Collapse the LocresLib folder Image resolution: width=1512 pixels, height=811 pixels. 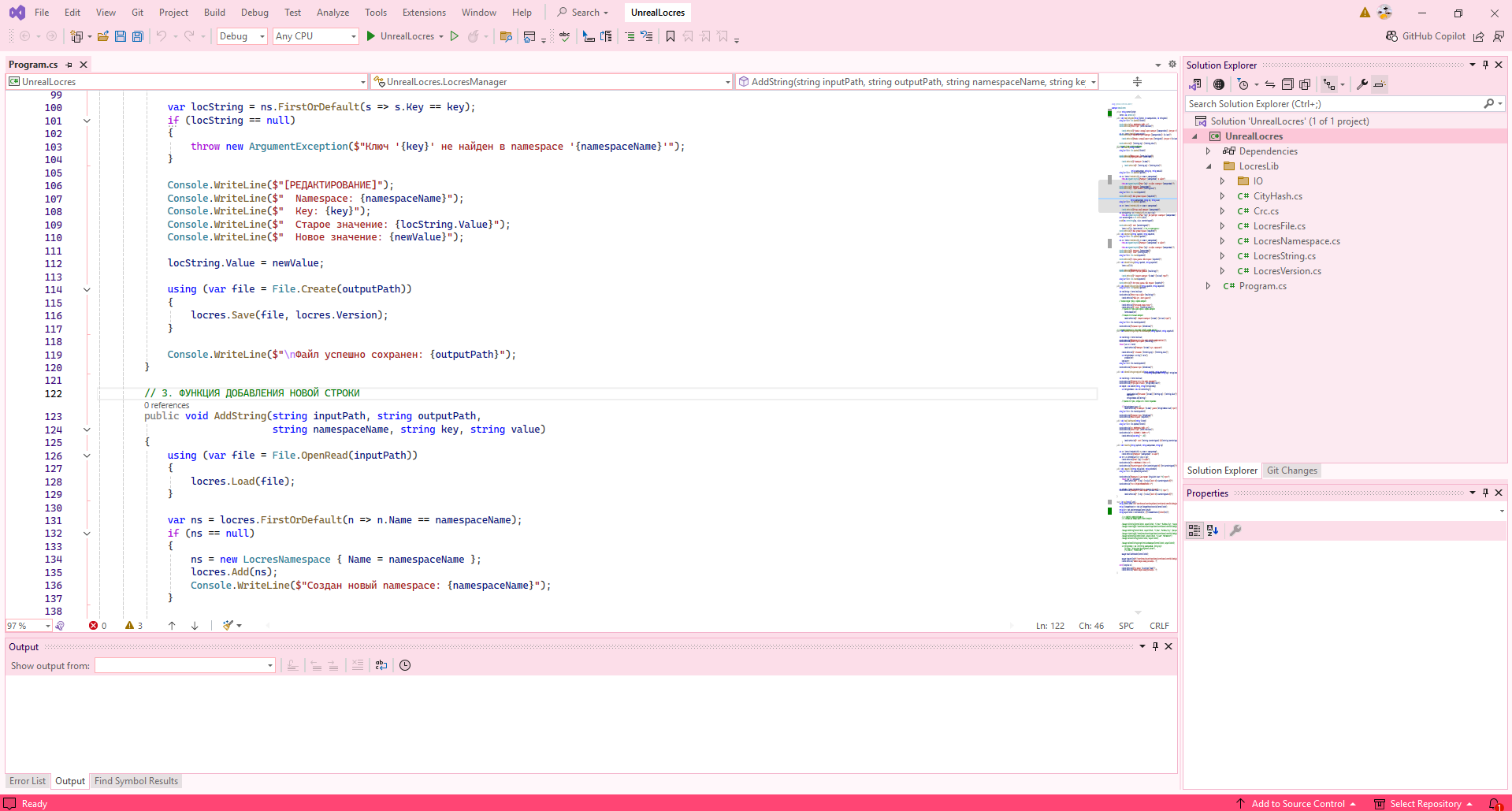pos(1208,166)
